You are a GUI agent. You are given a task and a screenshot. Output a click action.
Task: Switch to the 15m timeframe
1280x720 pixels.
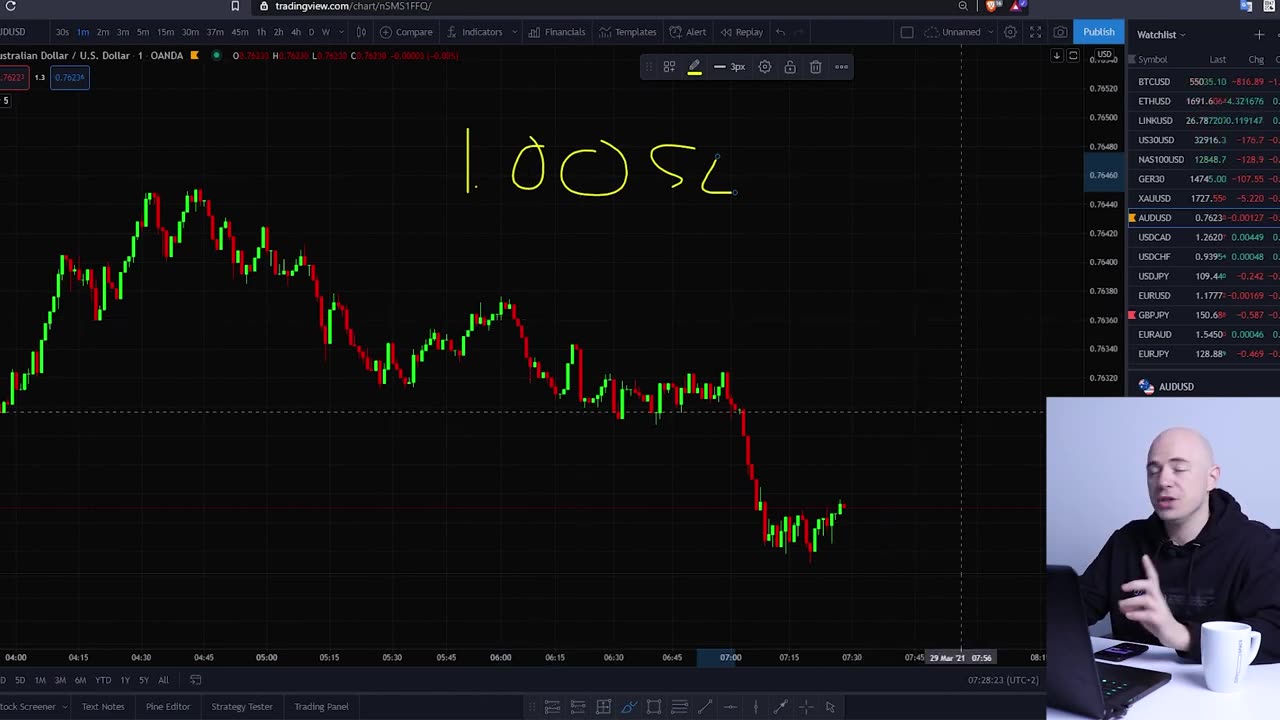[165, 32]
